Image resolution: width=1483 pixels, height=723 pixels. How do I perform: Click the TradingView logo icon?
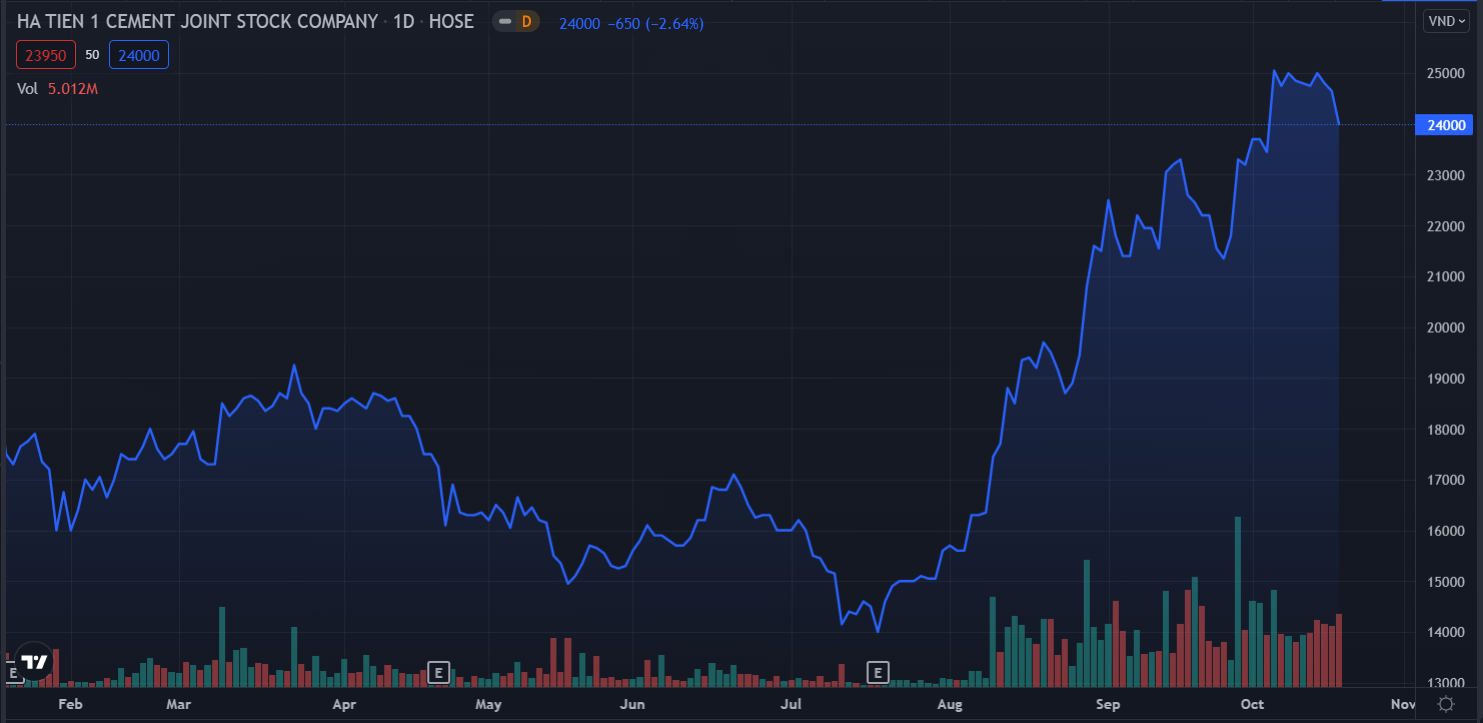(34, 661)
